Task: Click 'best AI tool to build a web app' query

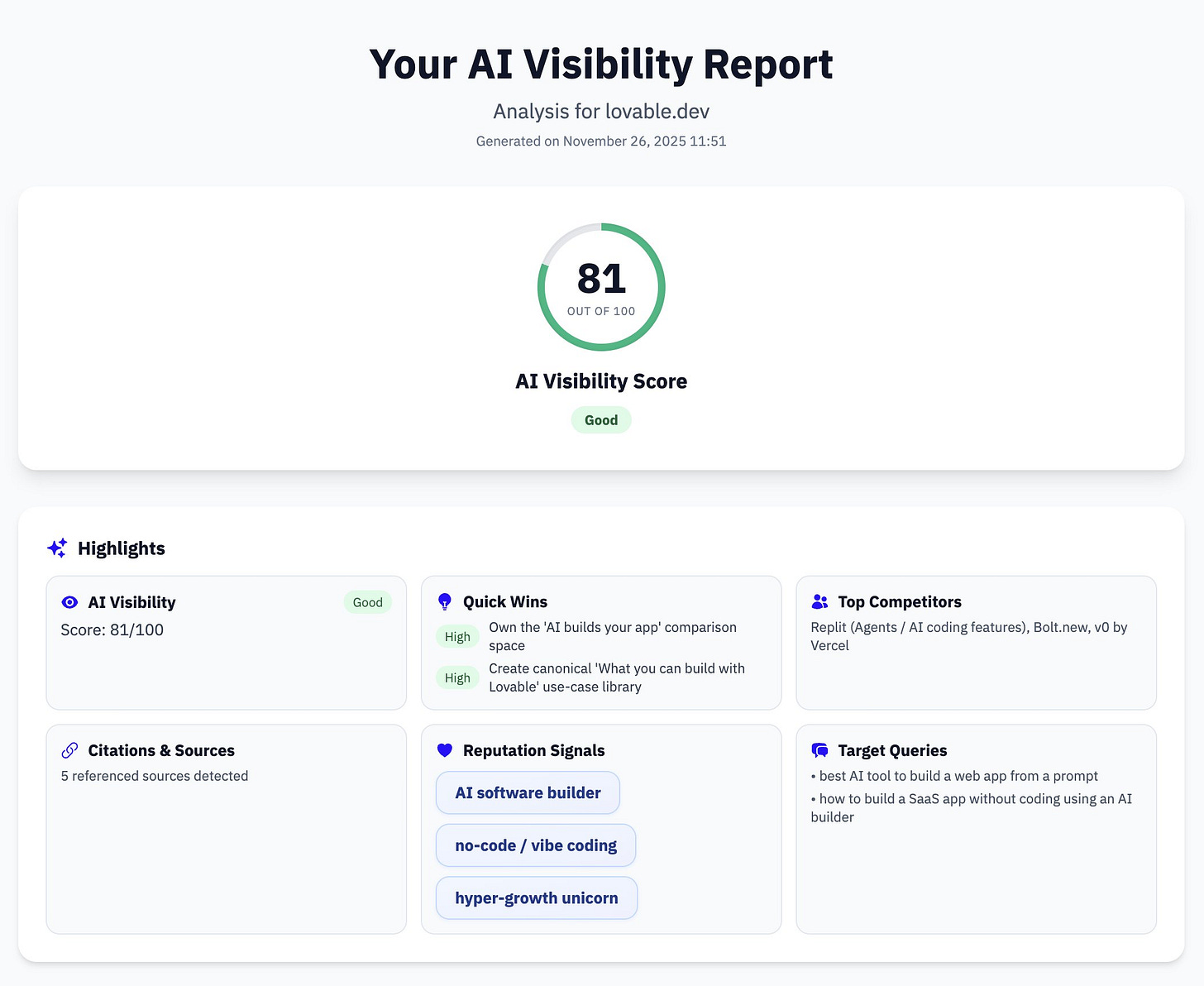Action: 954,776
